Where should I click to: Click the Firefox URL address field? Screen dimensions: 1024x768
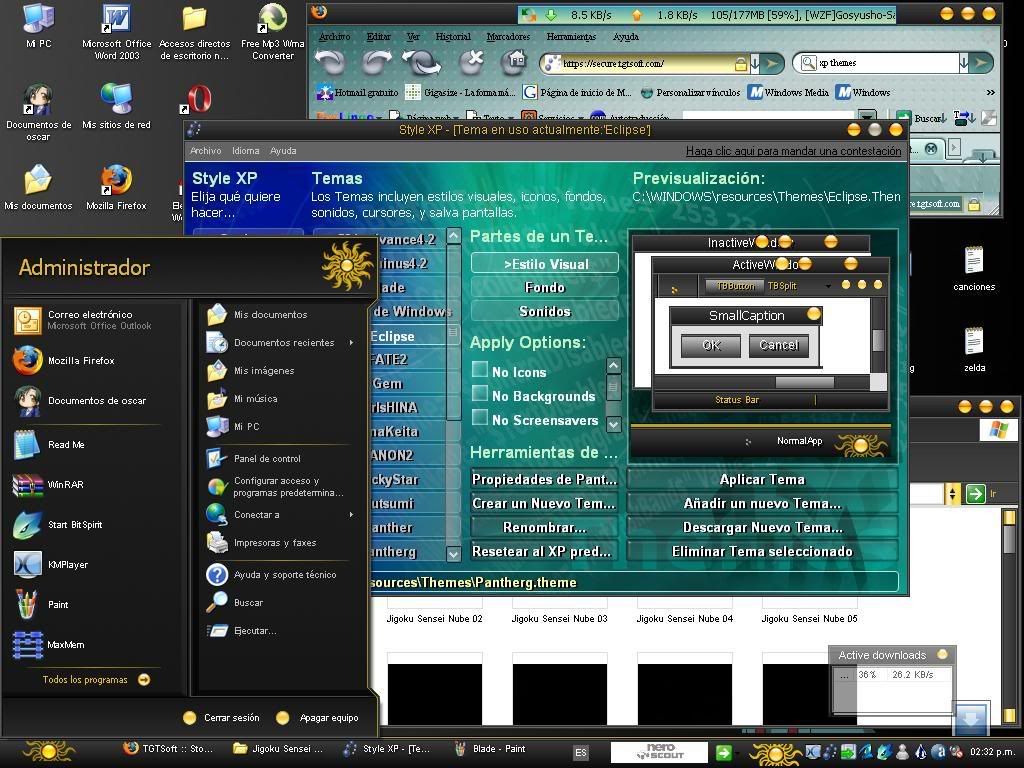(x=647, y=63)
